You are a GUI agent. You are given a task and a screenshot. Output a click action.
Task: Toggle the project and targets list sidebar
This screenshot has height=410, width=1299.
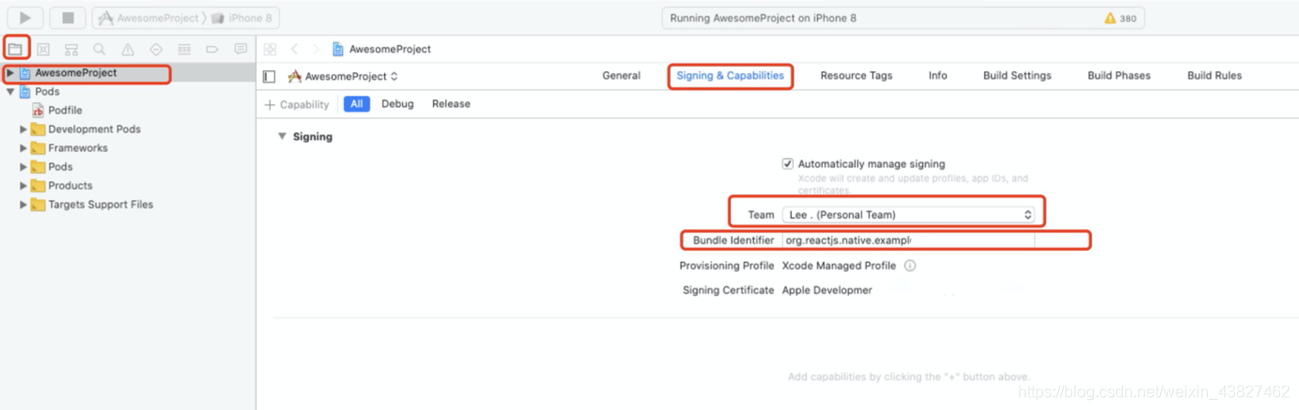click(x=269, y=76)
